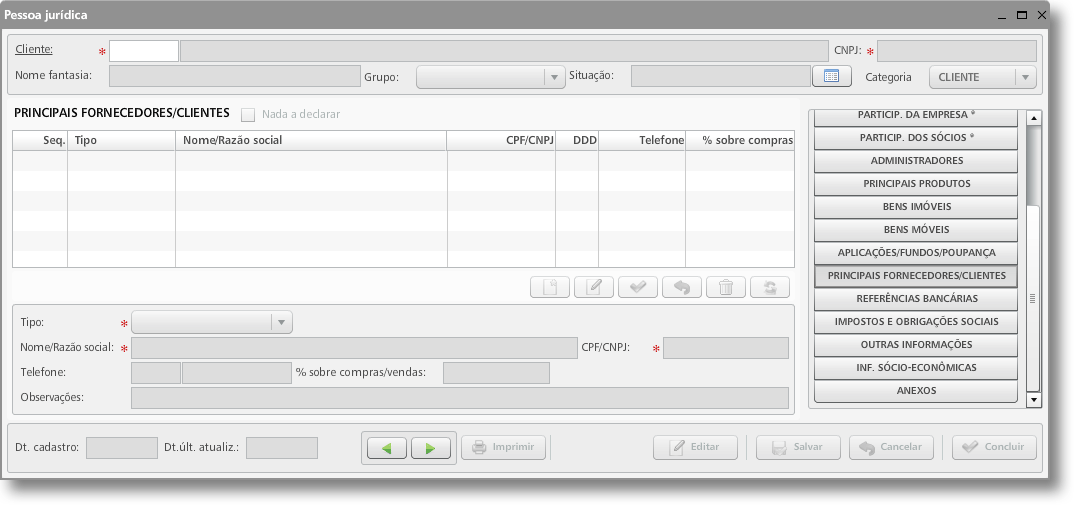Click the Cliente code input field
The height and width of the screenshot is (505, 1074).
(144, 51)
